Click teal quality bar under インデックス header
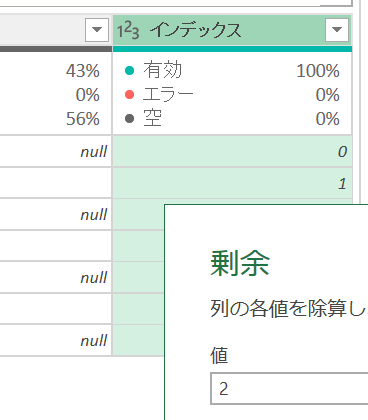This screenshot has width=368, height=420. pyautogui.click(x=232, y=49)
